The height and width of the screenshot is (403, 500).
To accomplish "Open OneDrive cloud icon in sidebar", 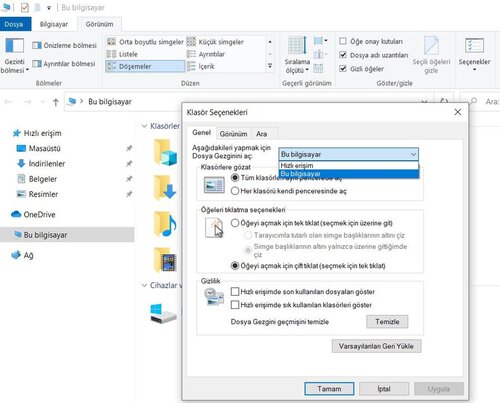I will click(16, 214).
